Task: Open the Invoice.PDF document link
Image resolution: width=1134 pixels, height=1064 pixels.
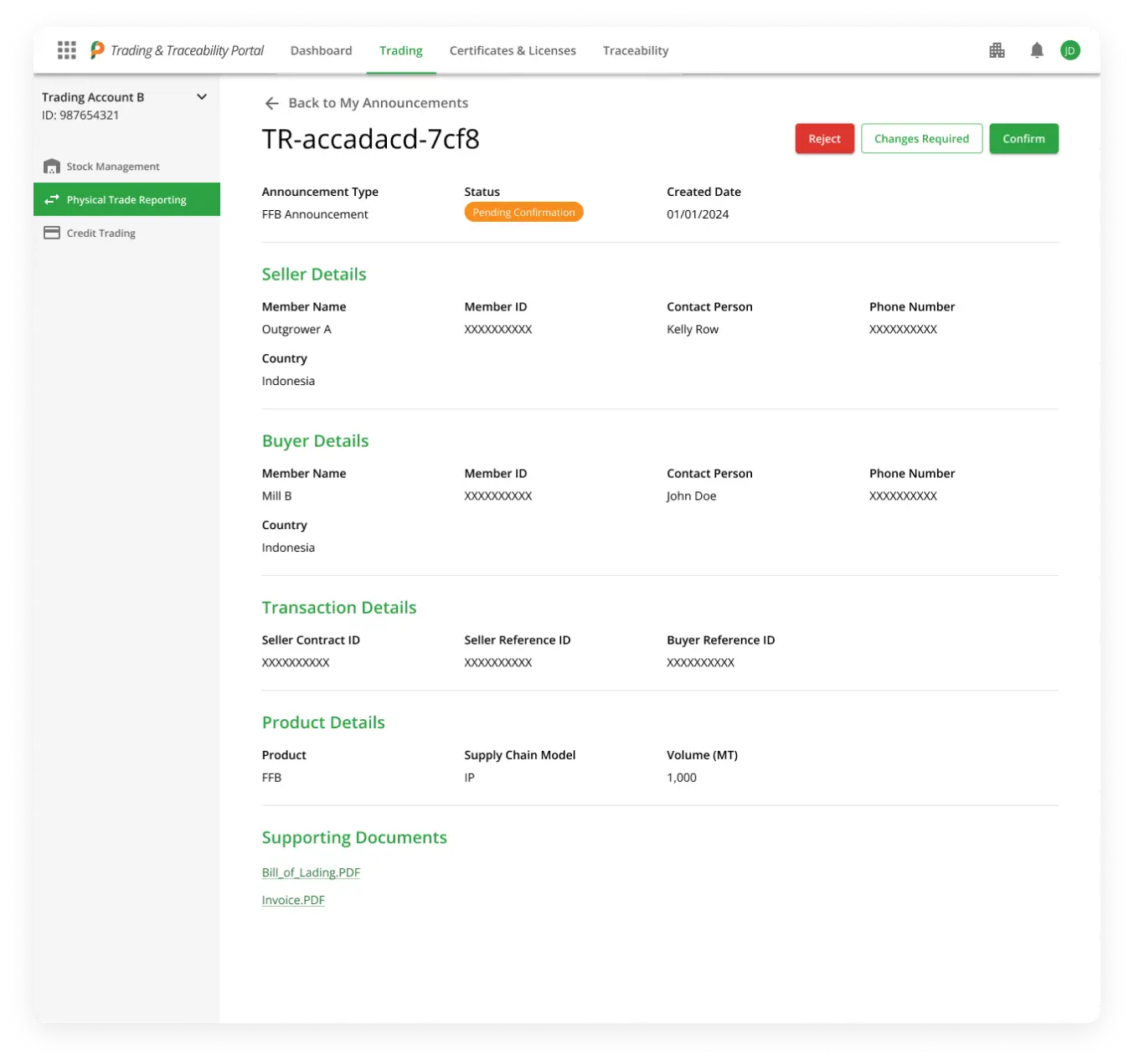Action: pos(293,900)
